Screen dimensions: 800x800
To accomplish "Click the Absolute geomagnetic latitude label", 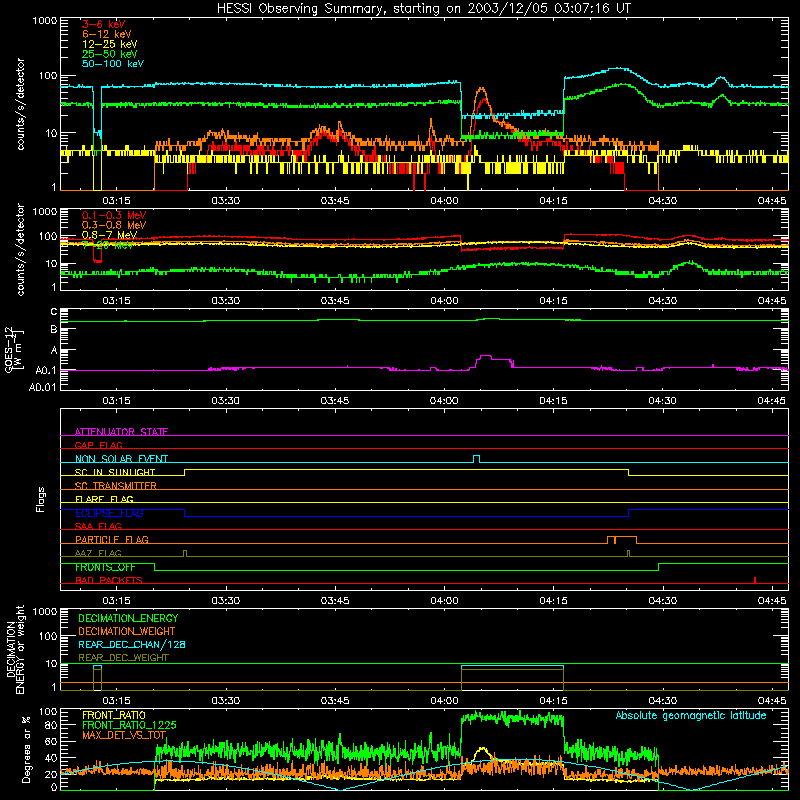I will (691, 715).
